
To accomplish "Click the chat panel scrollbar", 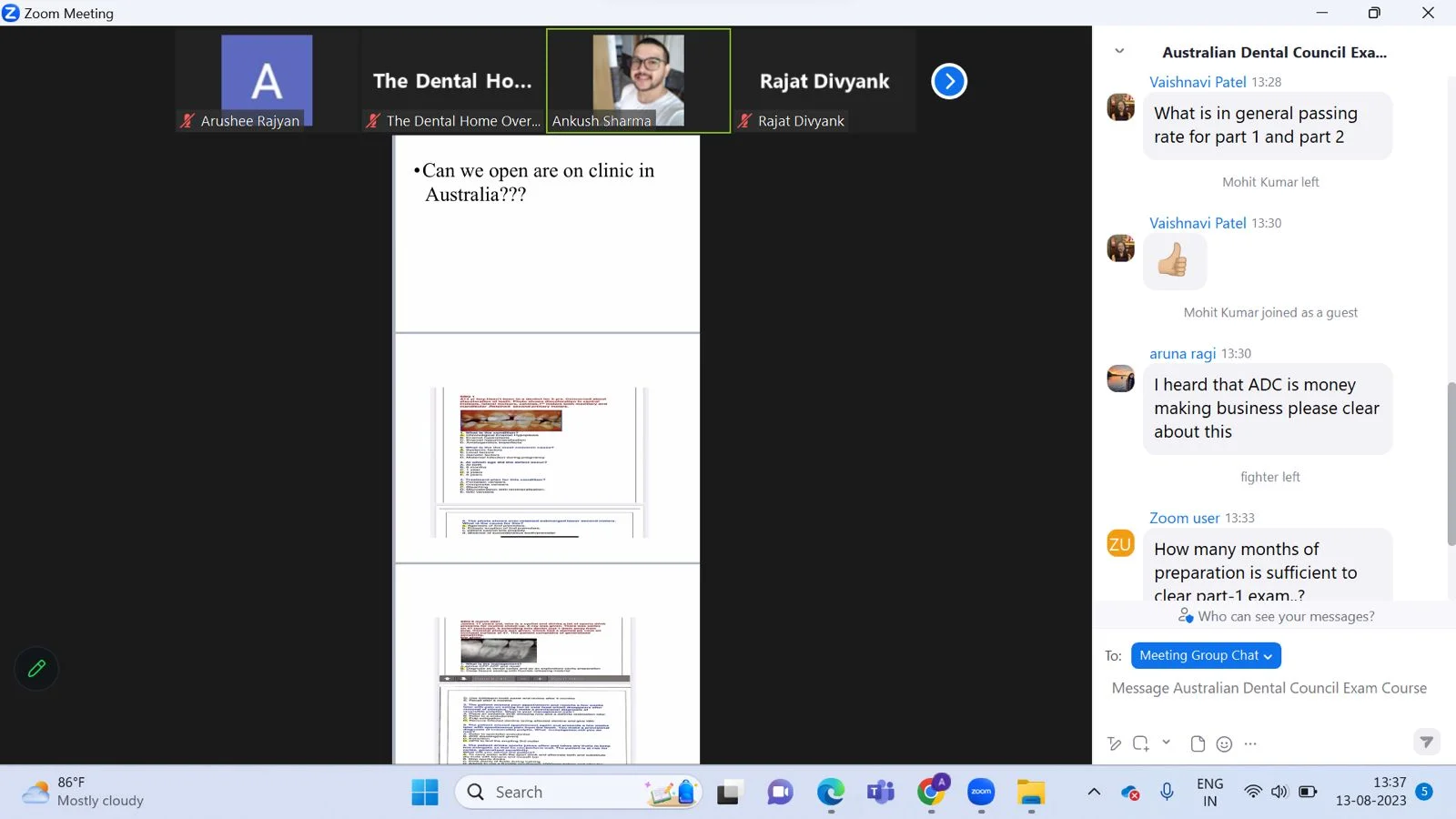I will pyautogui.click(x=1451, y=464).
